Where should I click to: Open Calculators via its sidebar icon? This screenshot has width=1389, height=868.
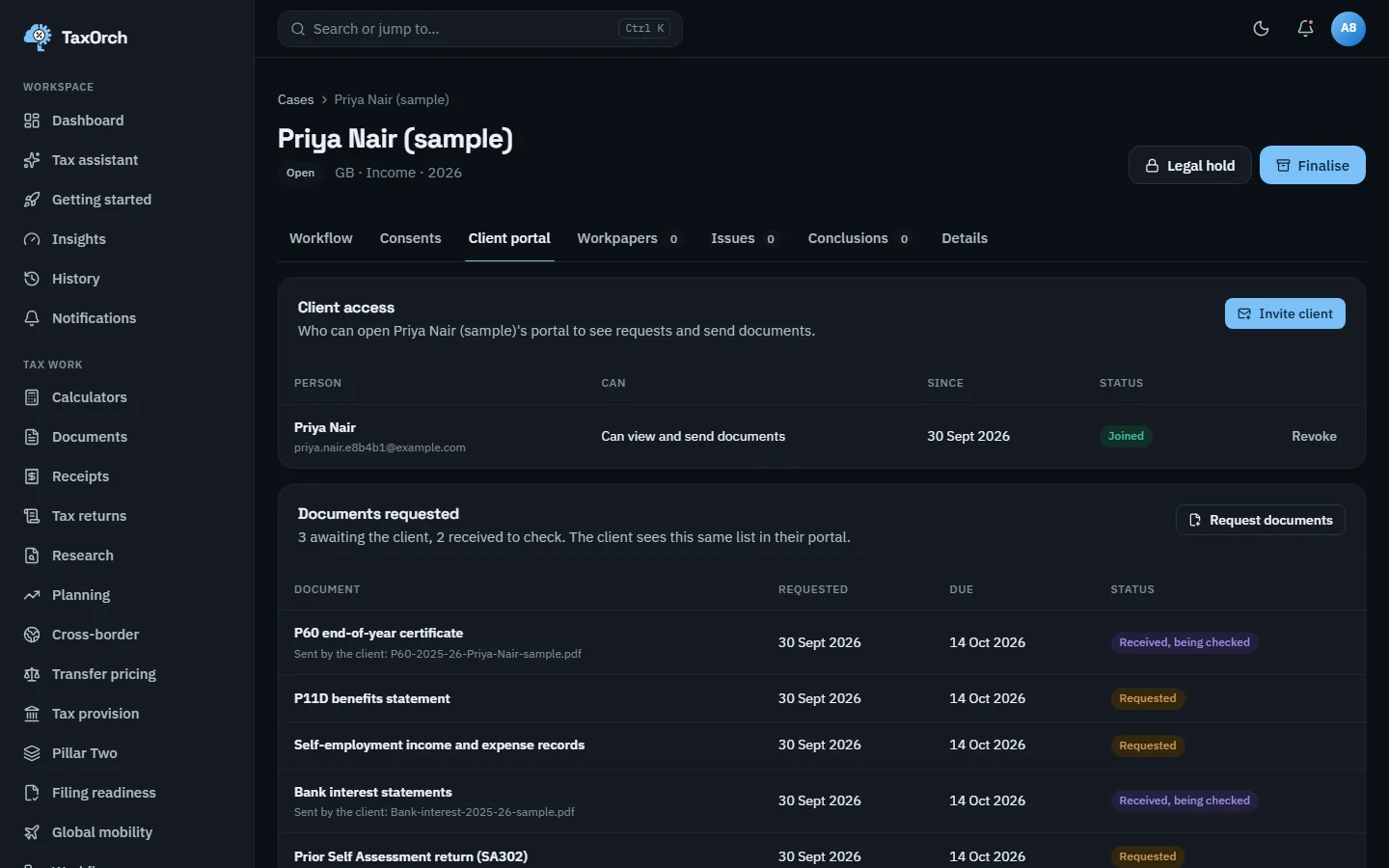click(x=32, y=397)
